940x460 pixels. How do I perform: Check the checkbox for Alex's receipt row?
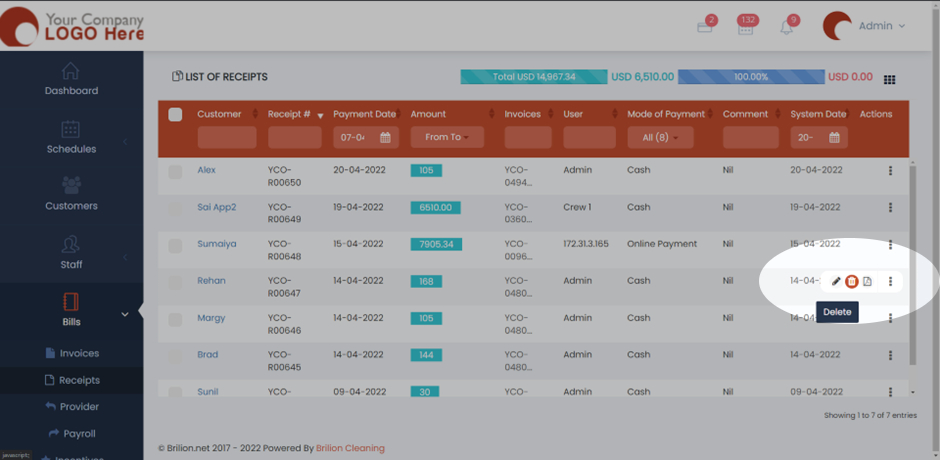coord(176,172)
